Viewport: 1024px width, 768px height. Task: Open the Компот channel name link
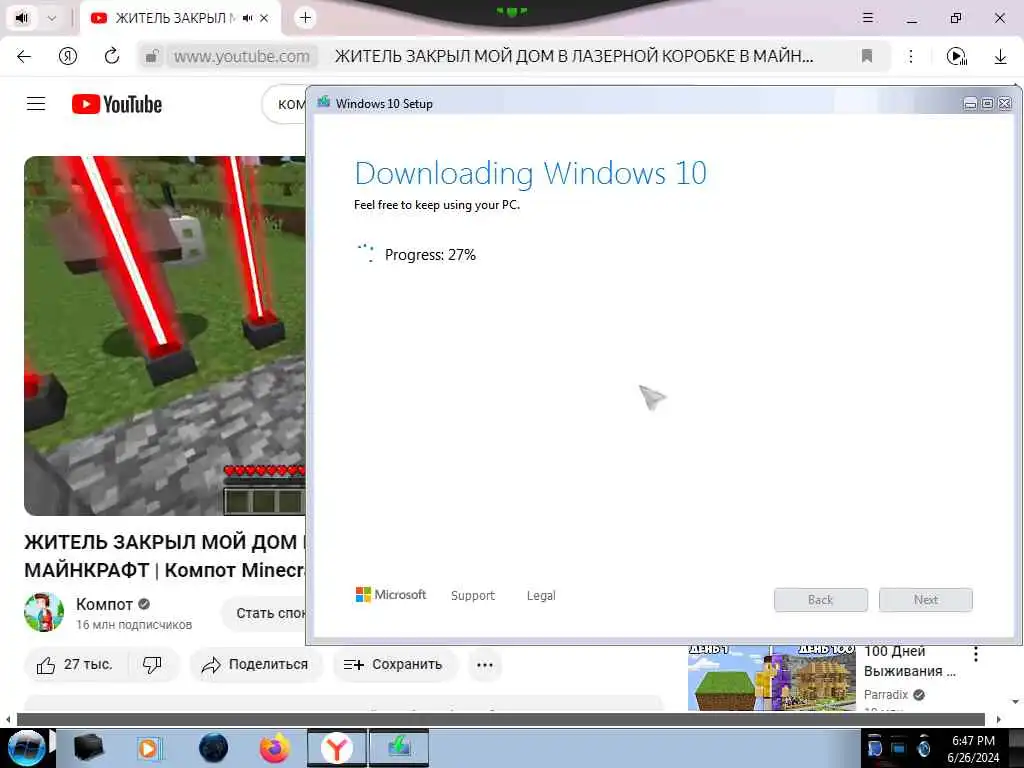point(104,604)
